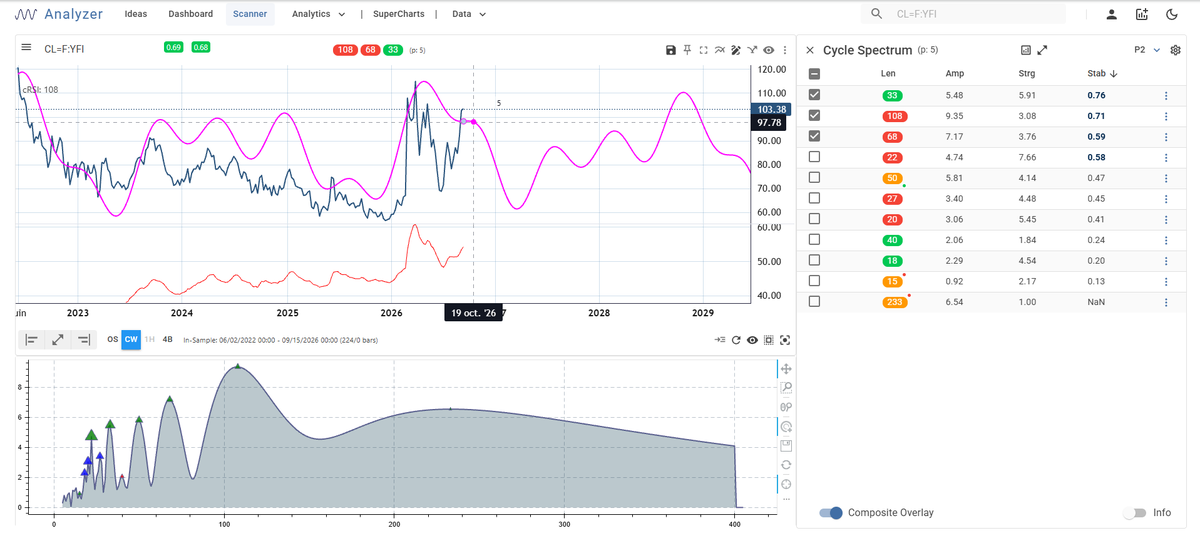Enable the crosshair hover tool

[x=786, y=485]
